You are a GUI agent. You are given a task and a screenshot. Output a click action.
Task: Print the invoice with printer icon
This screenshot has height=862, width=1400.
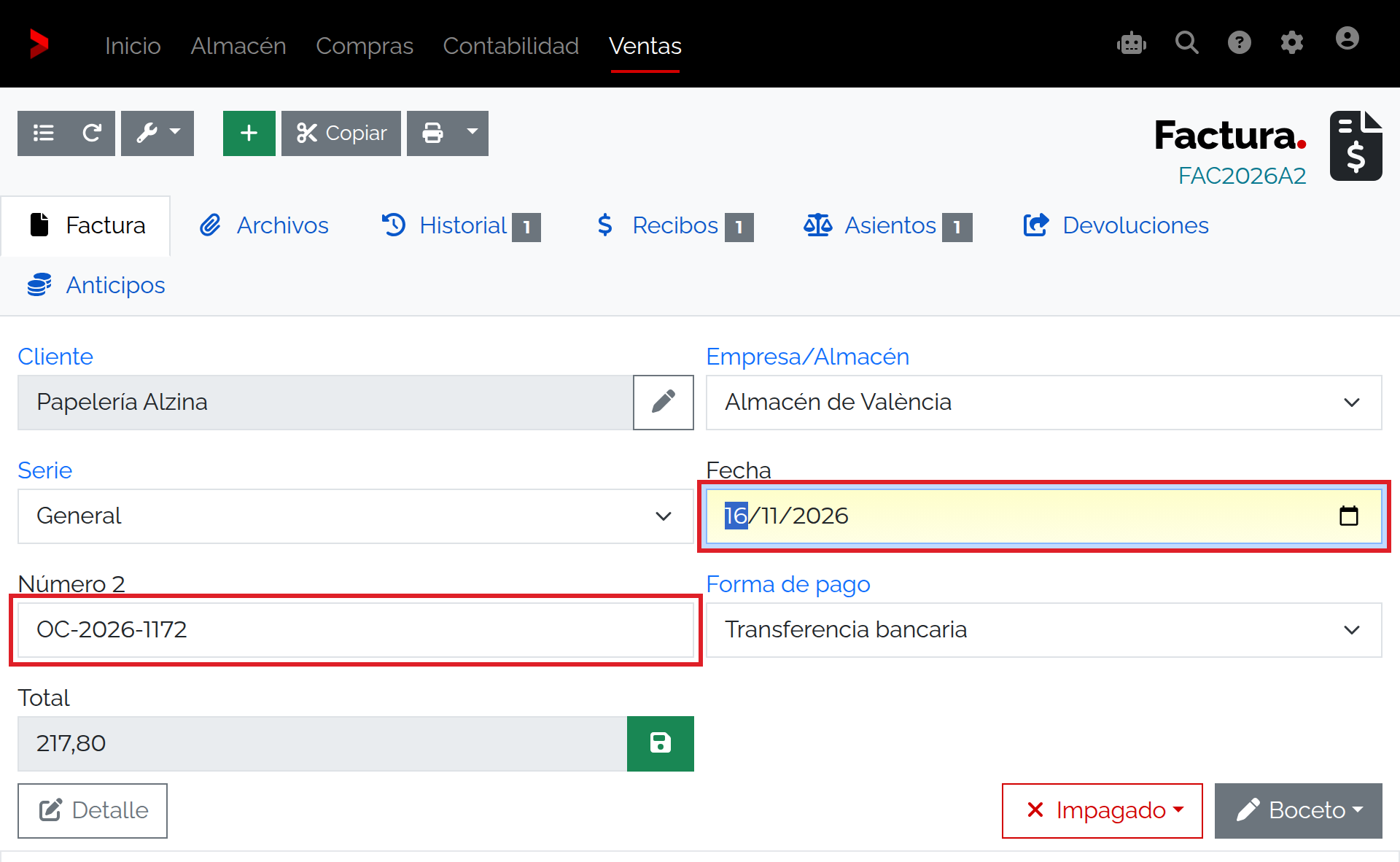pyautogui.click(x=432, y=133)
